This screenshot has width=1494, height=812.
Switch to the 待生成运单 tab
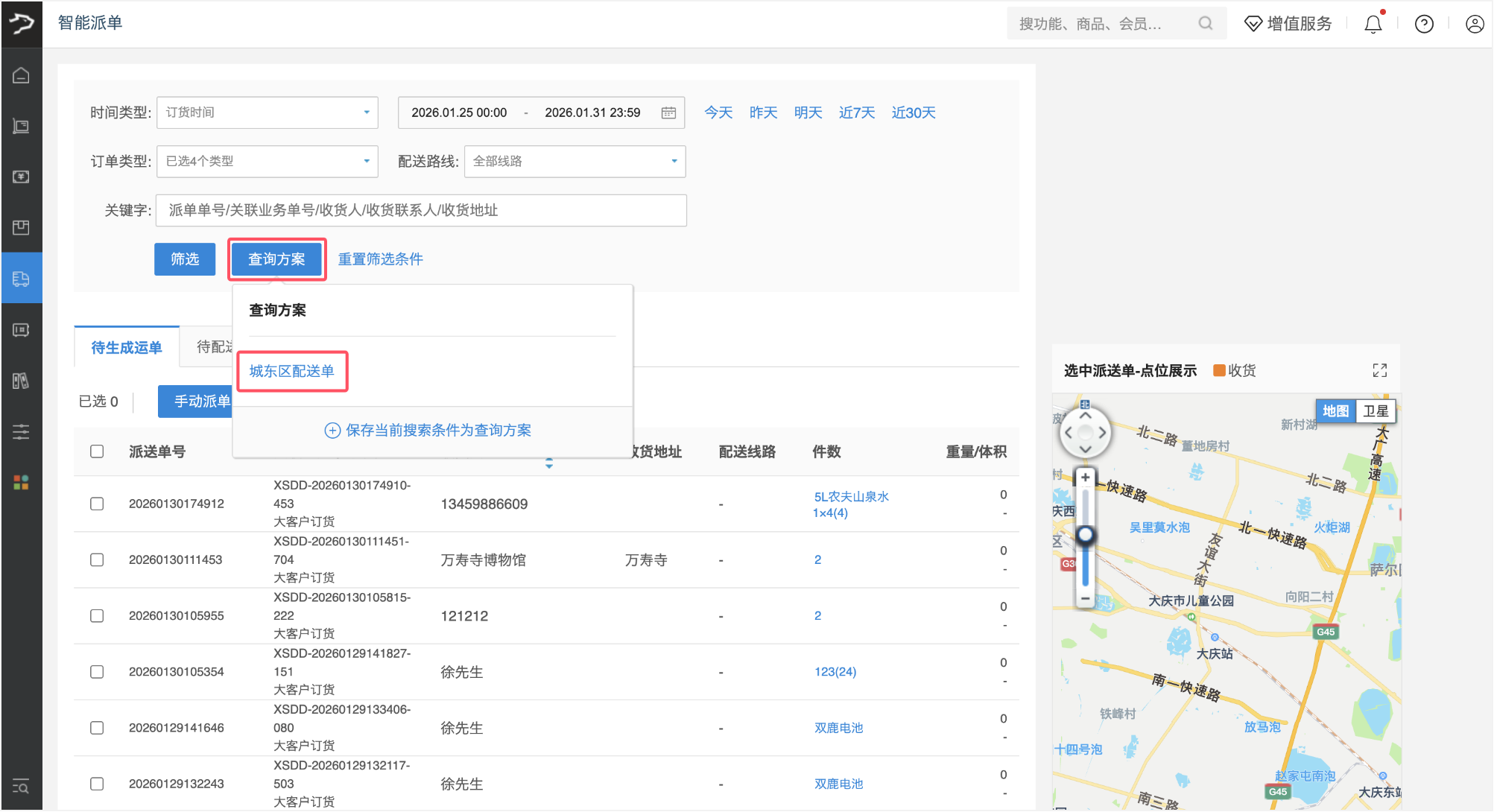click(x=127, y=348)
